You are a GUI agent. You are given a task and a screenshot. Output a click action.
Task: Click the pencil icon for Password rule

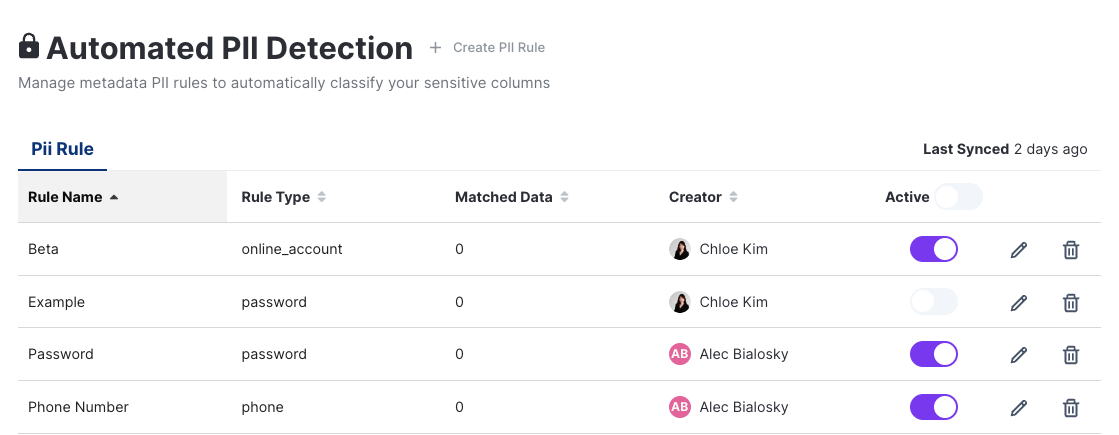coord(1019,354)
